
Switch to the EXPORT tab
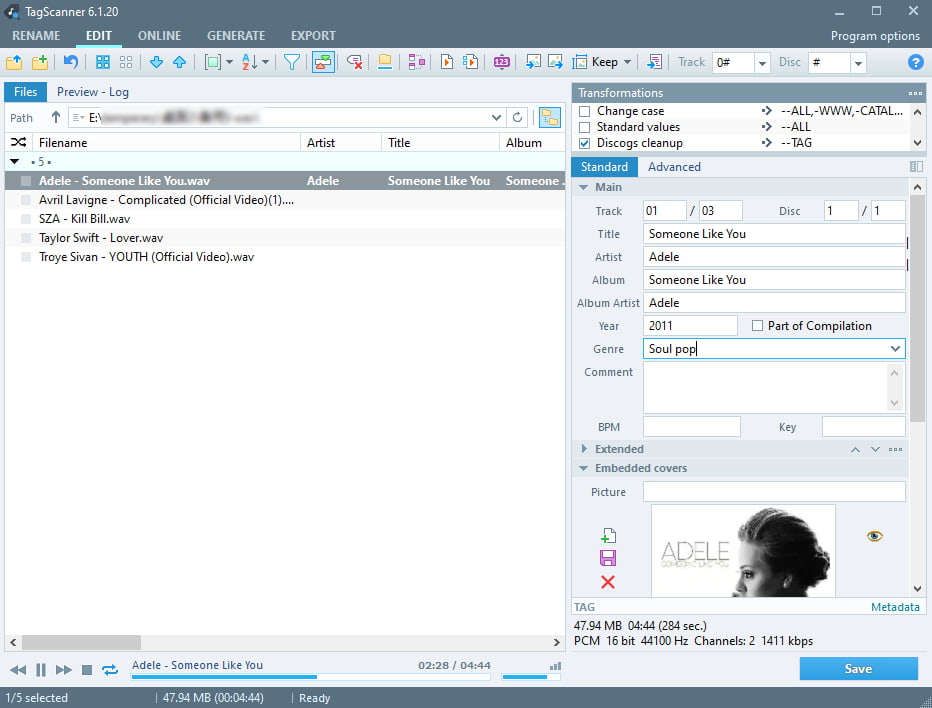pyautogui.click(x=313, y=36)
